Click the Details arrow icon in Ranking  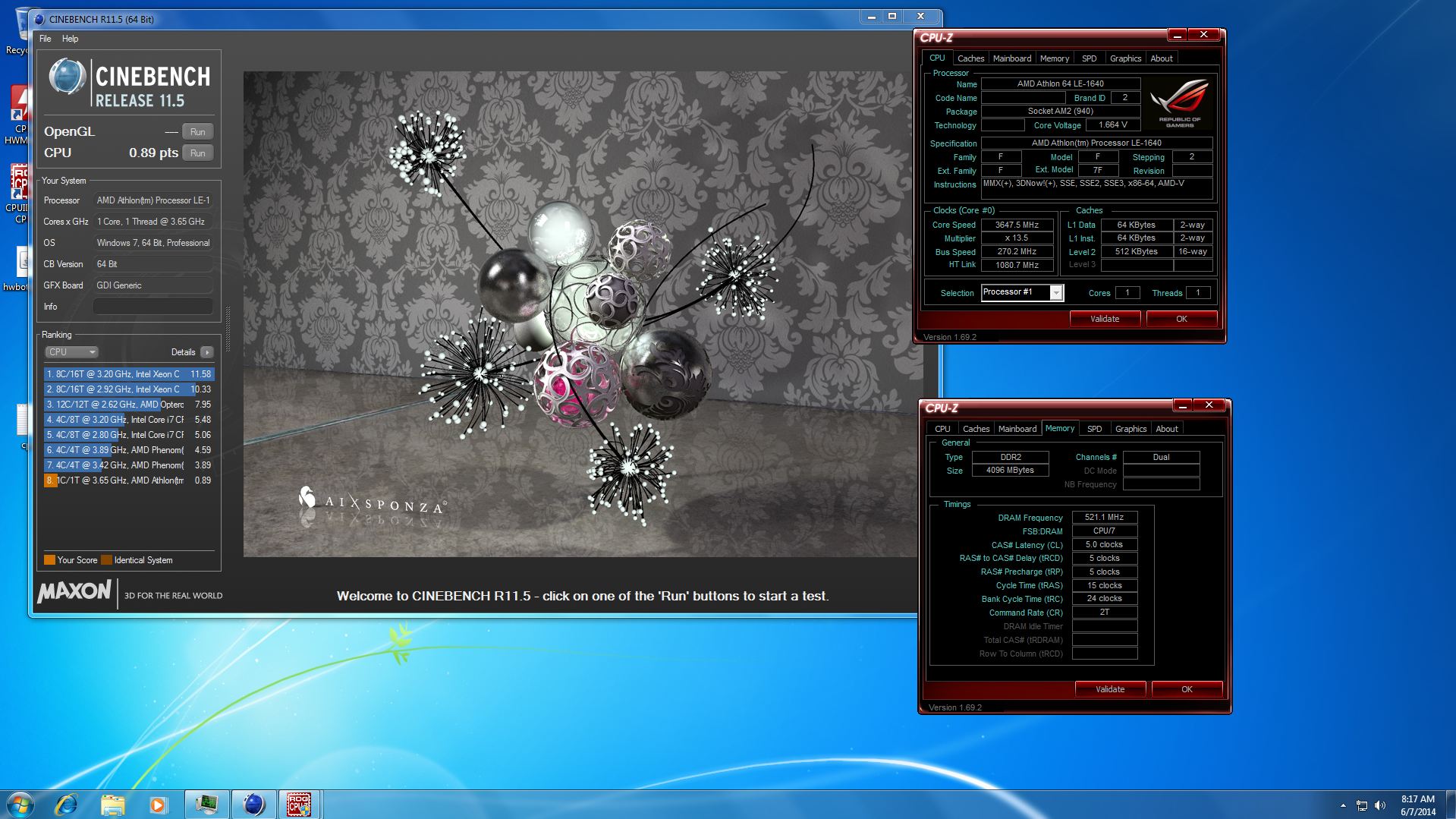[x=207, y=352]
